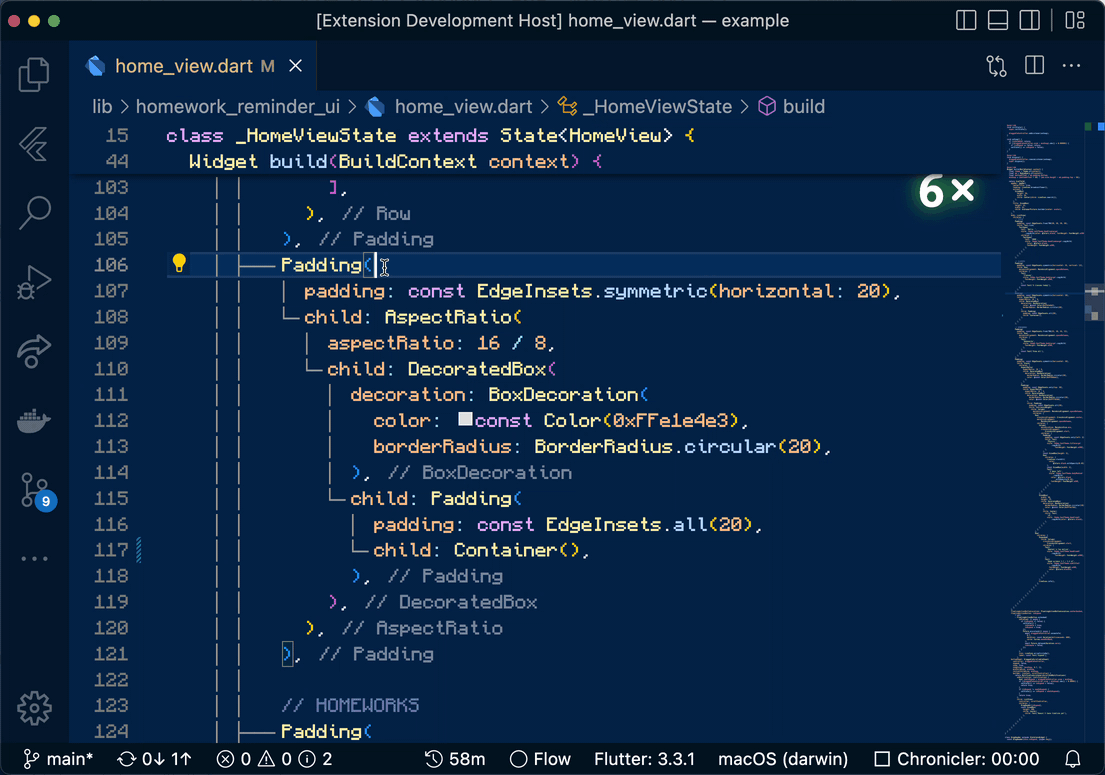1105x775 pixels.
Task: Open the Explorer view in activity bar
Action: (34, 74)
